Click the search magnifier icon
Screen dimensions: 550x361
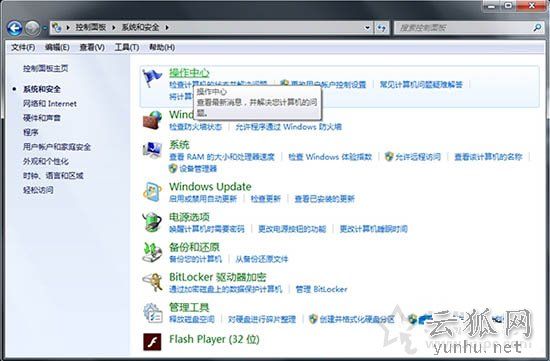click(537, 27)
